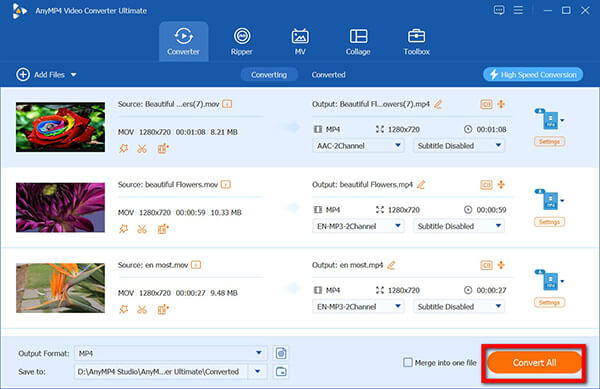Open the Toolbox tab
600x389 pixels.
click(416, 41)
